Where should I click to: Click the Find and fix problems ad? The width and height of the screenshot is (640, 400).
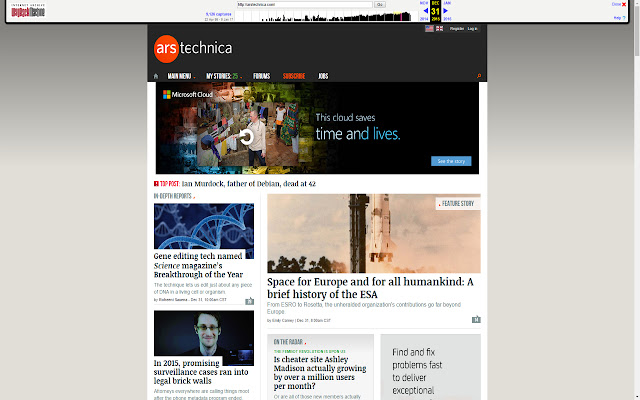coord(431,367)
